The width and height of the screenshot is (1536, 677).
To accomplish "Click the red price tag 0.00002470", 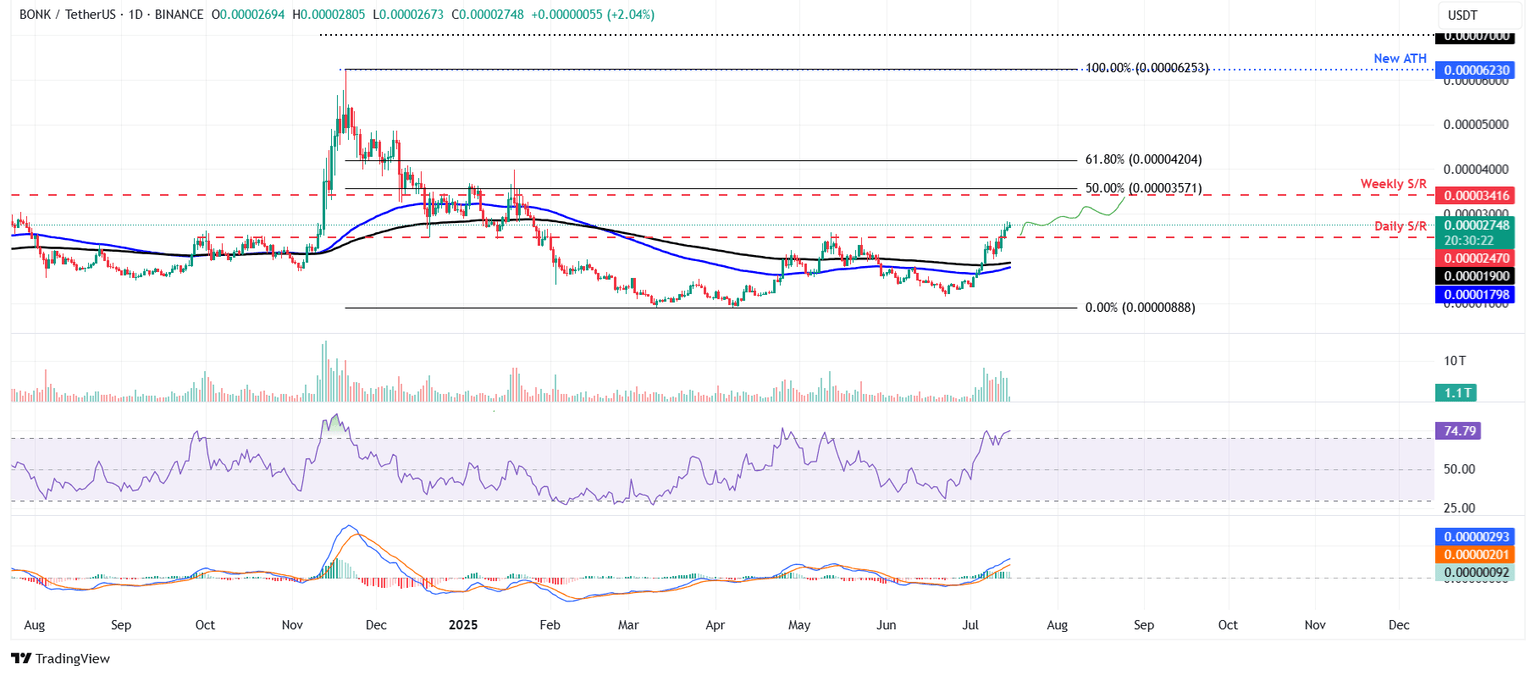I will pos(1477,258).
